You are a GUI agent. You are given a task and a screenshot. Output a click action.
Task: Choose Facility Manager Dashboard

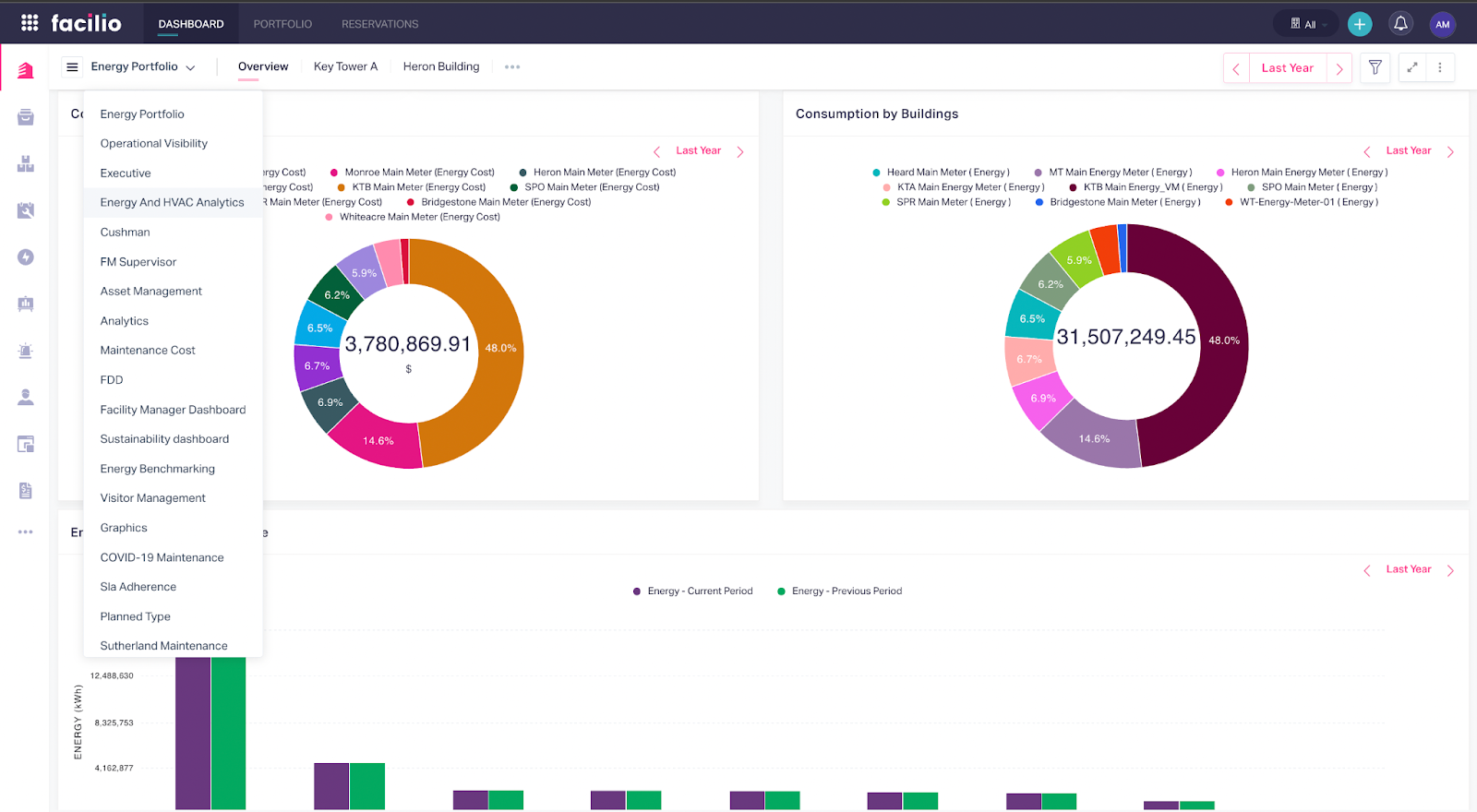[173, 409]
